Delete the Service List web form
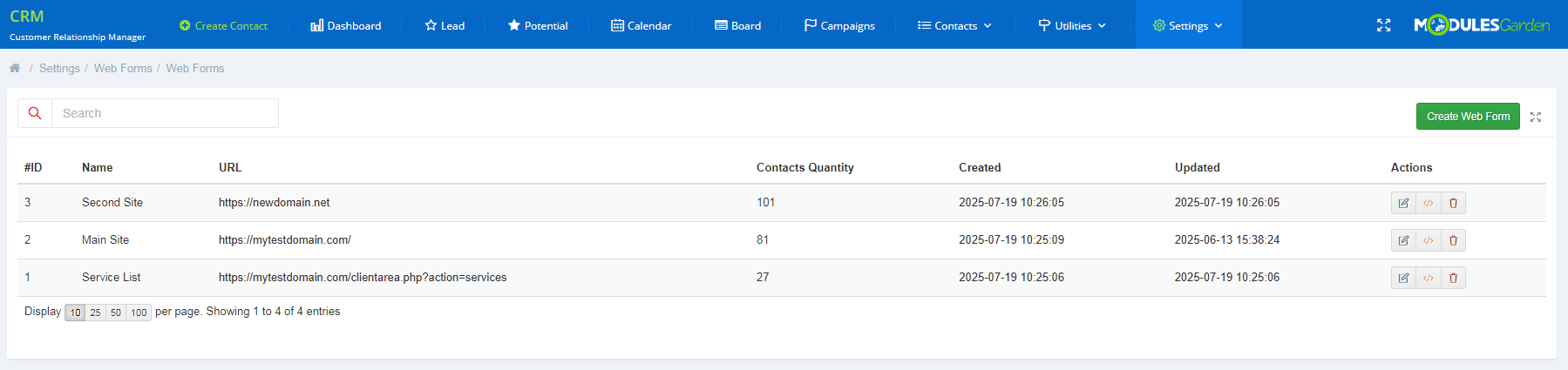The width and height of the screenshot is (1568, 370). coord(1453,278)
